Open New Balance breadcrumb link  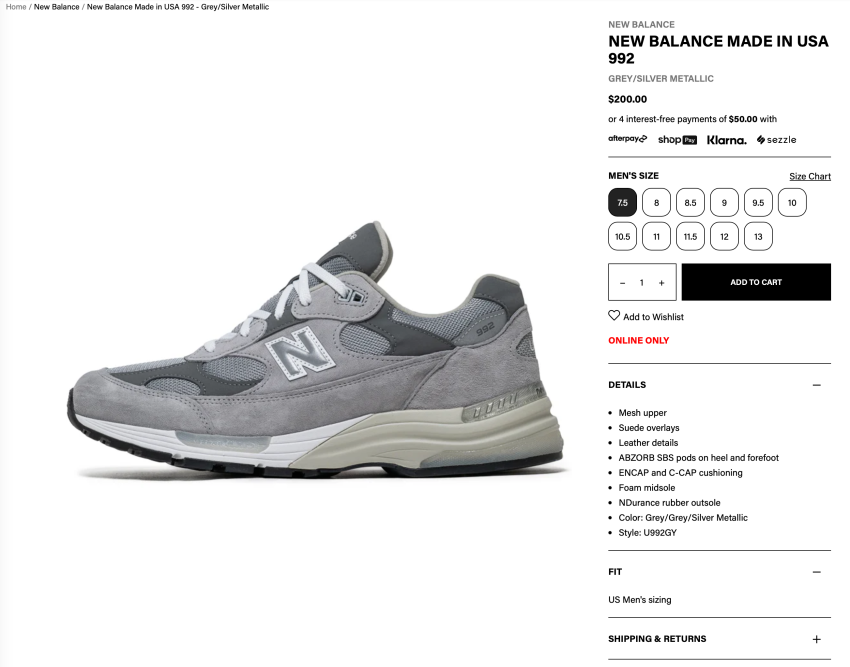(56, 7)
